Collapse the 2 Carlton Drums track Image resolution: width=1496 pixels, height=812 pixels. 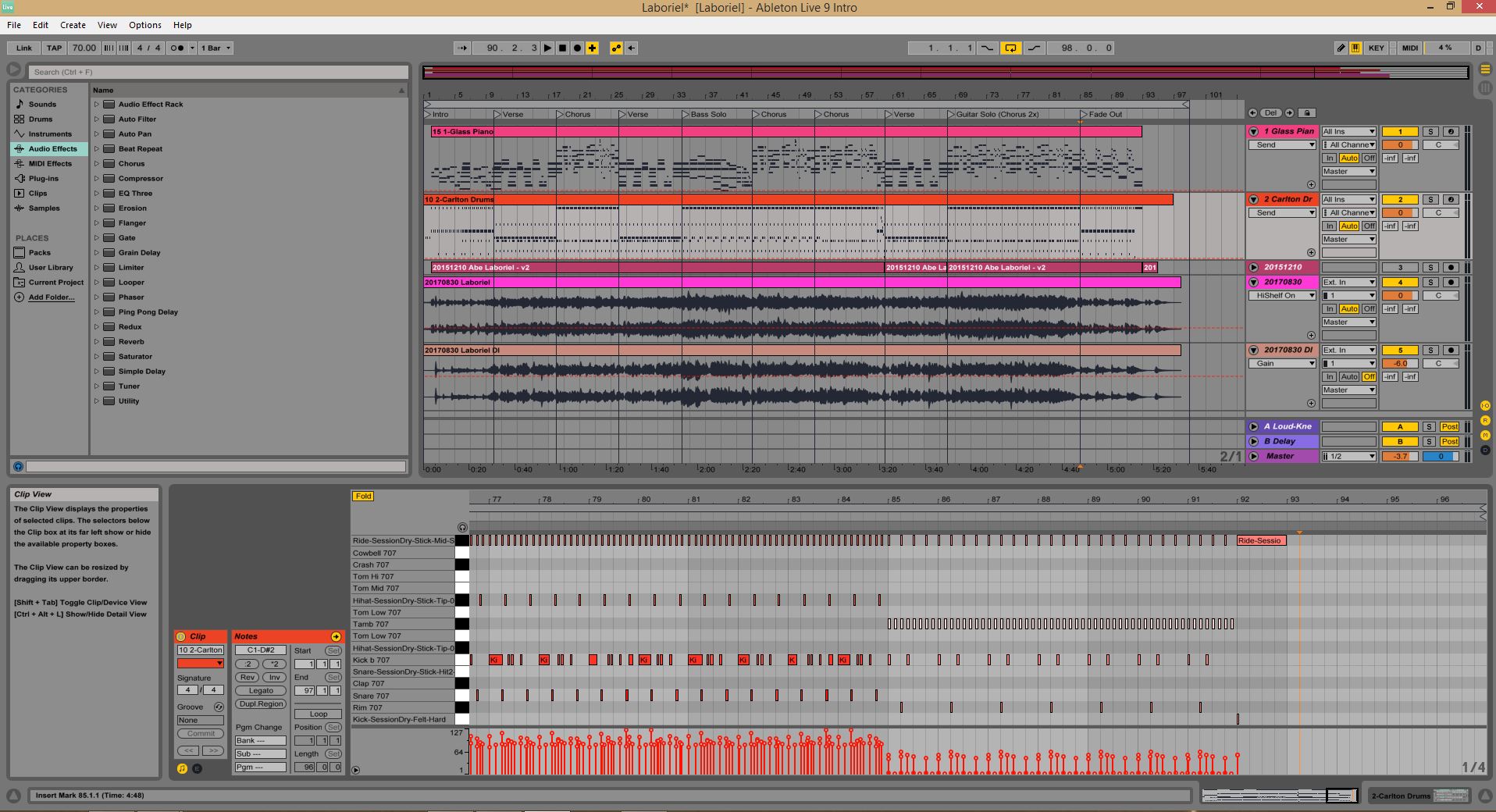[x=1253, y=200]
